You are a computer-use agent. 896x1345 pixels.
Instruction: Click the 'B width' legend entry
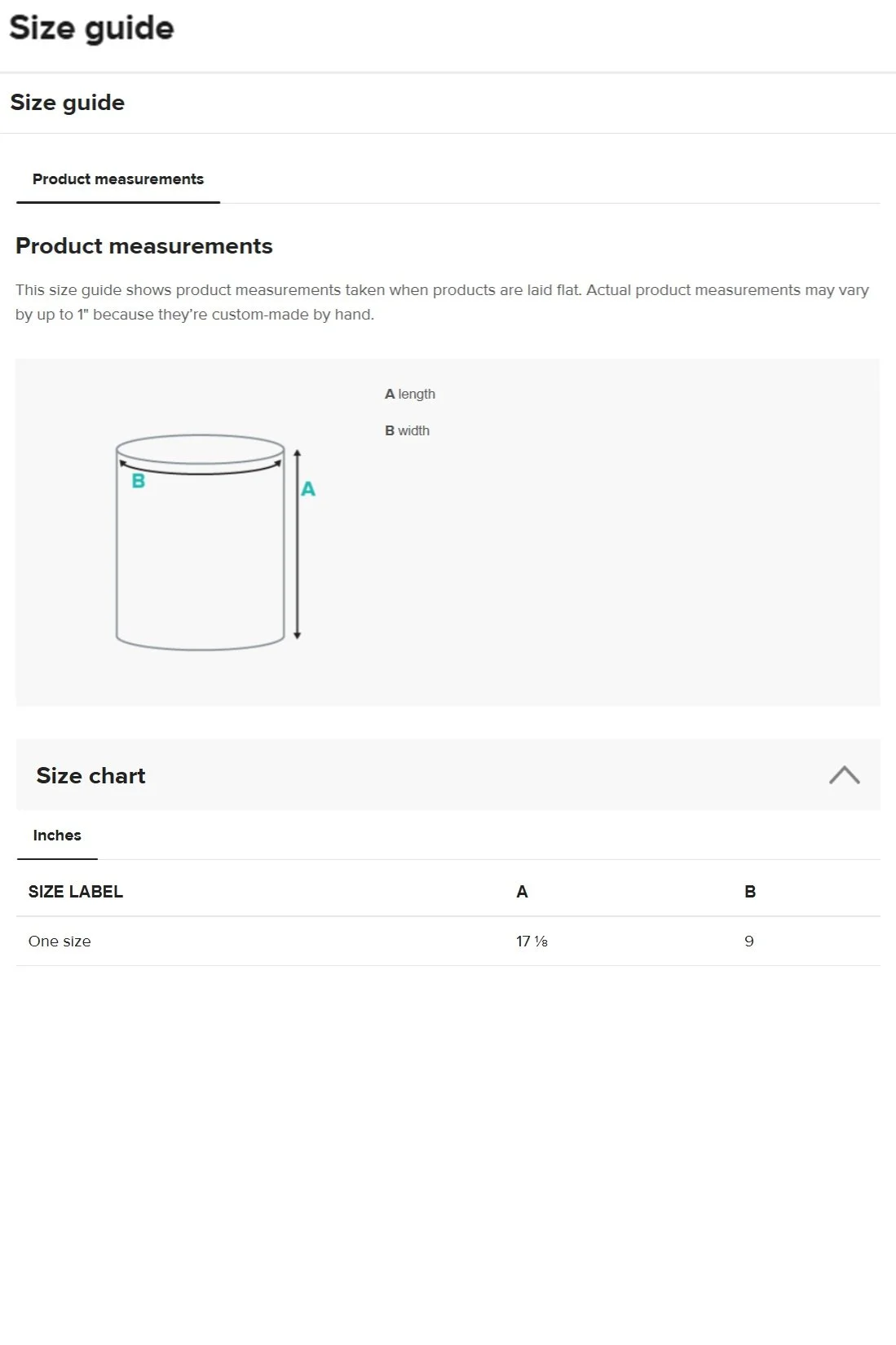coord(408,431)
